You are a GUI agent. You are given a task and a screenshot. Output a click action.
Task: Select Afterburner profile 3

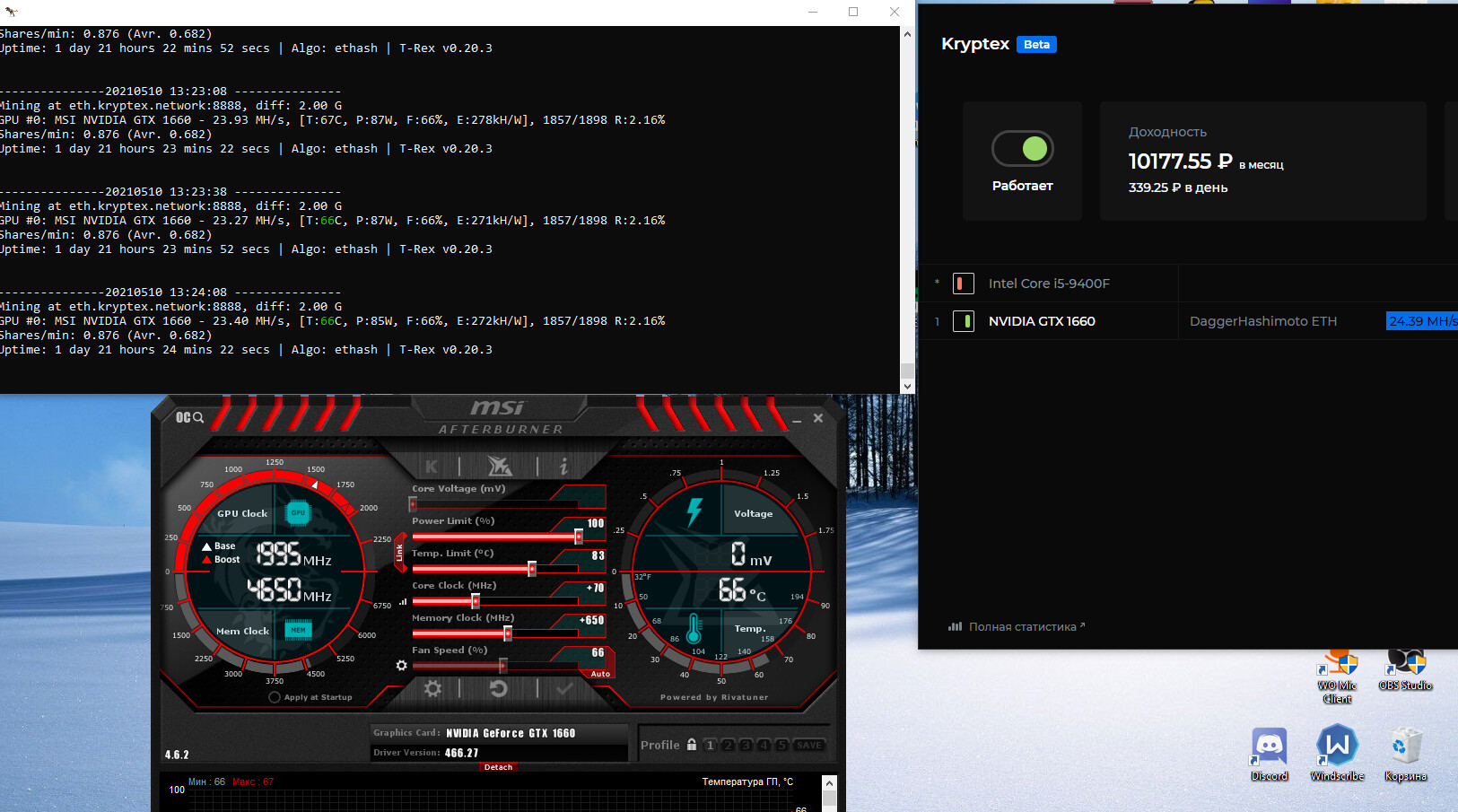point(746,745)
